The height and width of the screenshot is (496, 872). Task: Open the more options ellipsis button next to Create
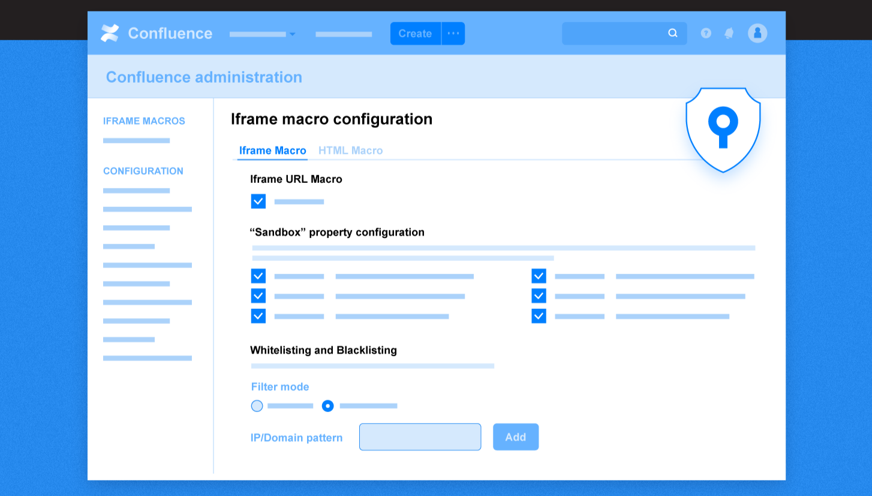(453, 33)
